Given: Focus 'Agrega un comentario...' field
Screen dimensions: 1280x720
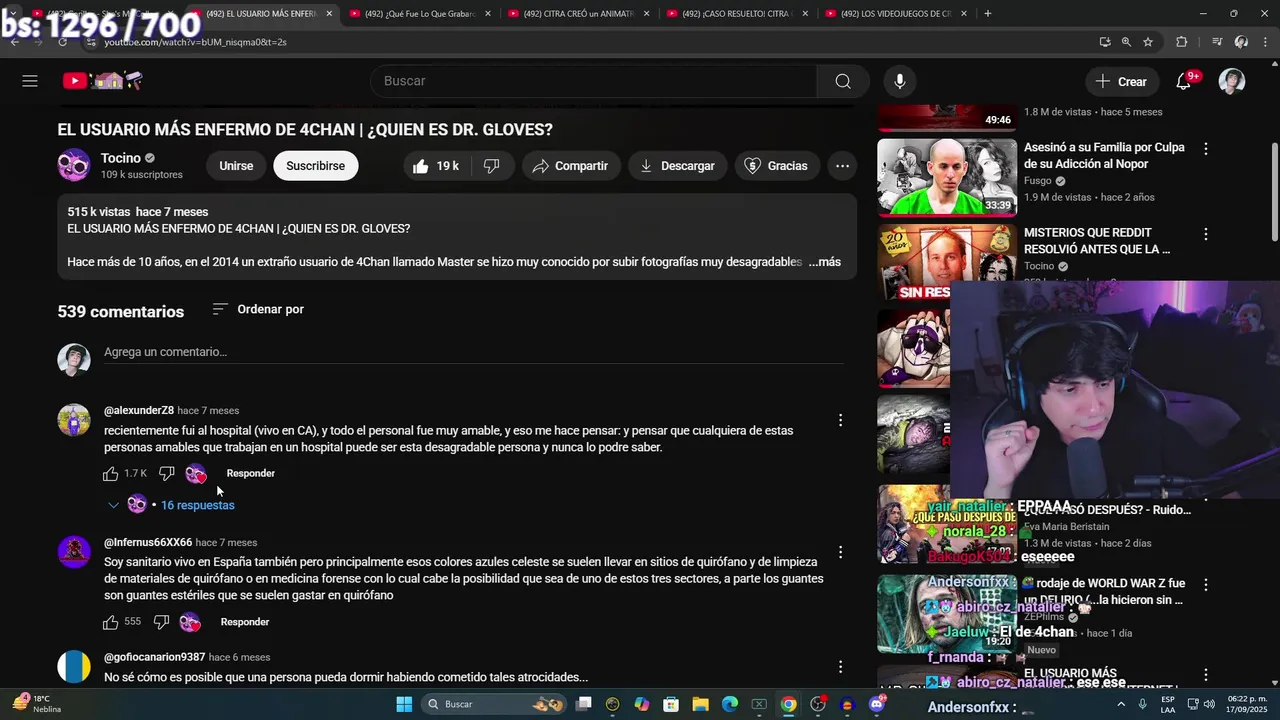Looking at the screenshot, I should pyautogui.click(x=474, y=352).
